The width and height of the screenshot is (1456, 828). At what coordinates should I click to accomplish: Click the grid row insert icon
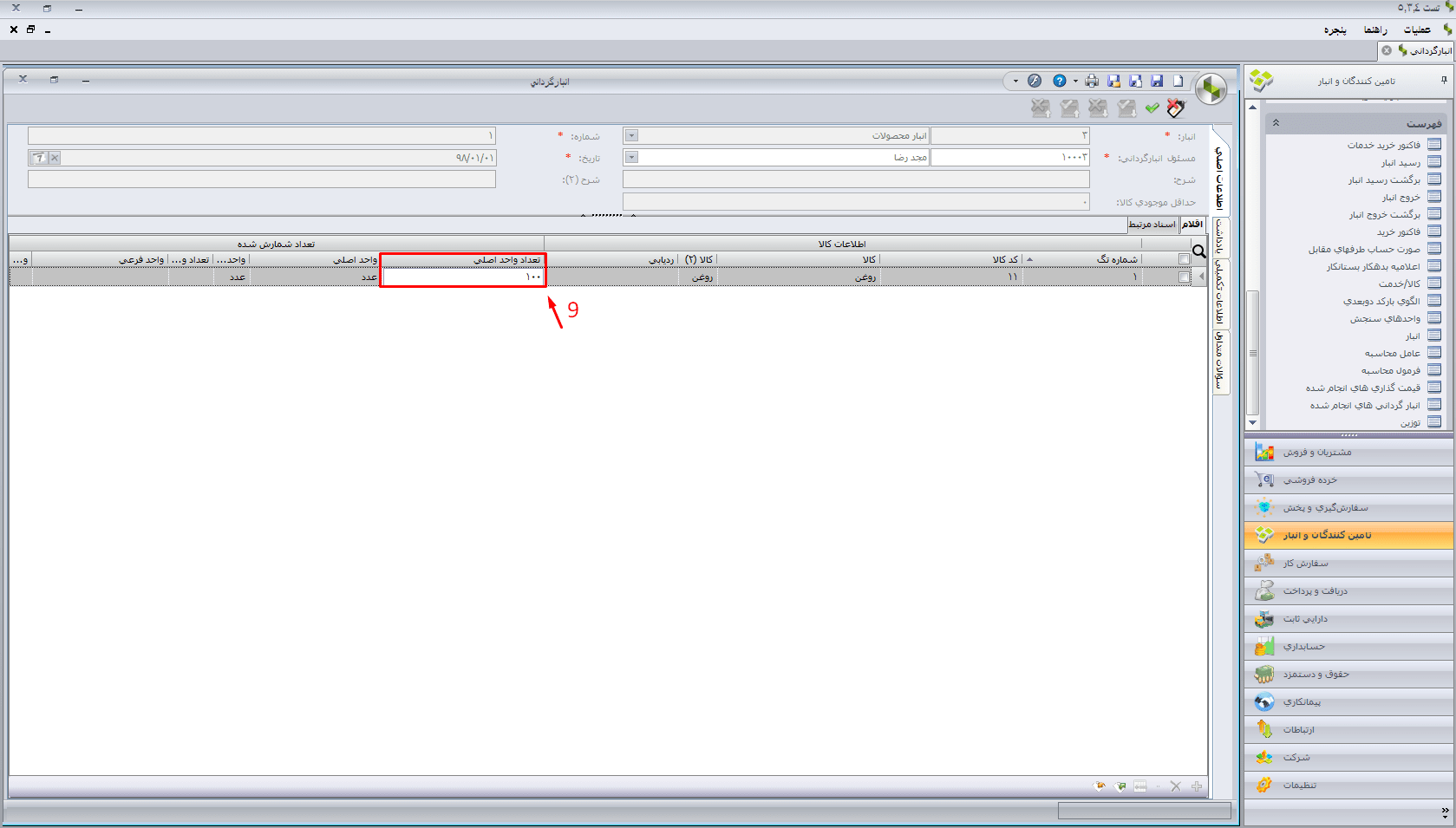point(1140,786)
